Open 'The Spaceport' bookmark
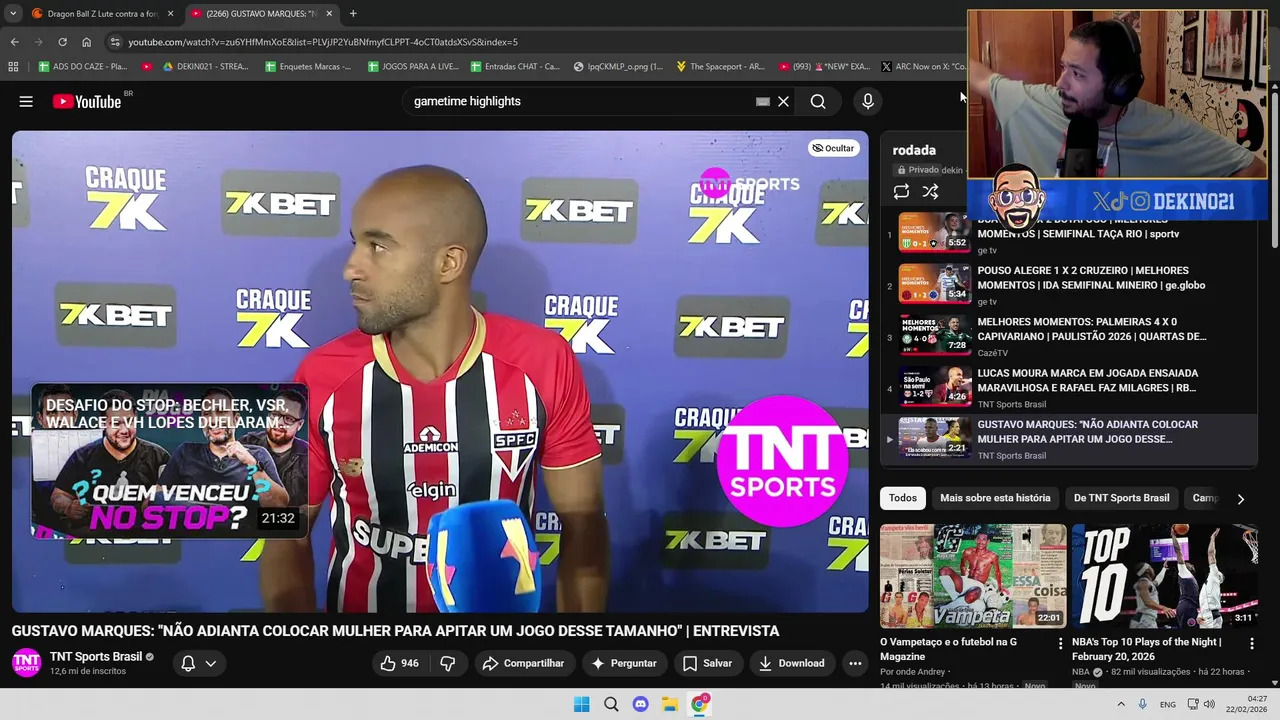 pos(720,67)
